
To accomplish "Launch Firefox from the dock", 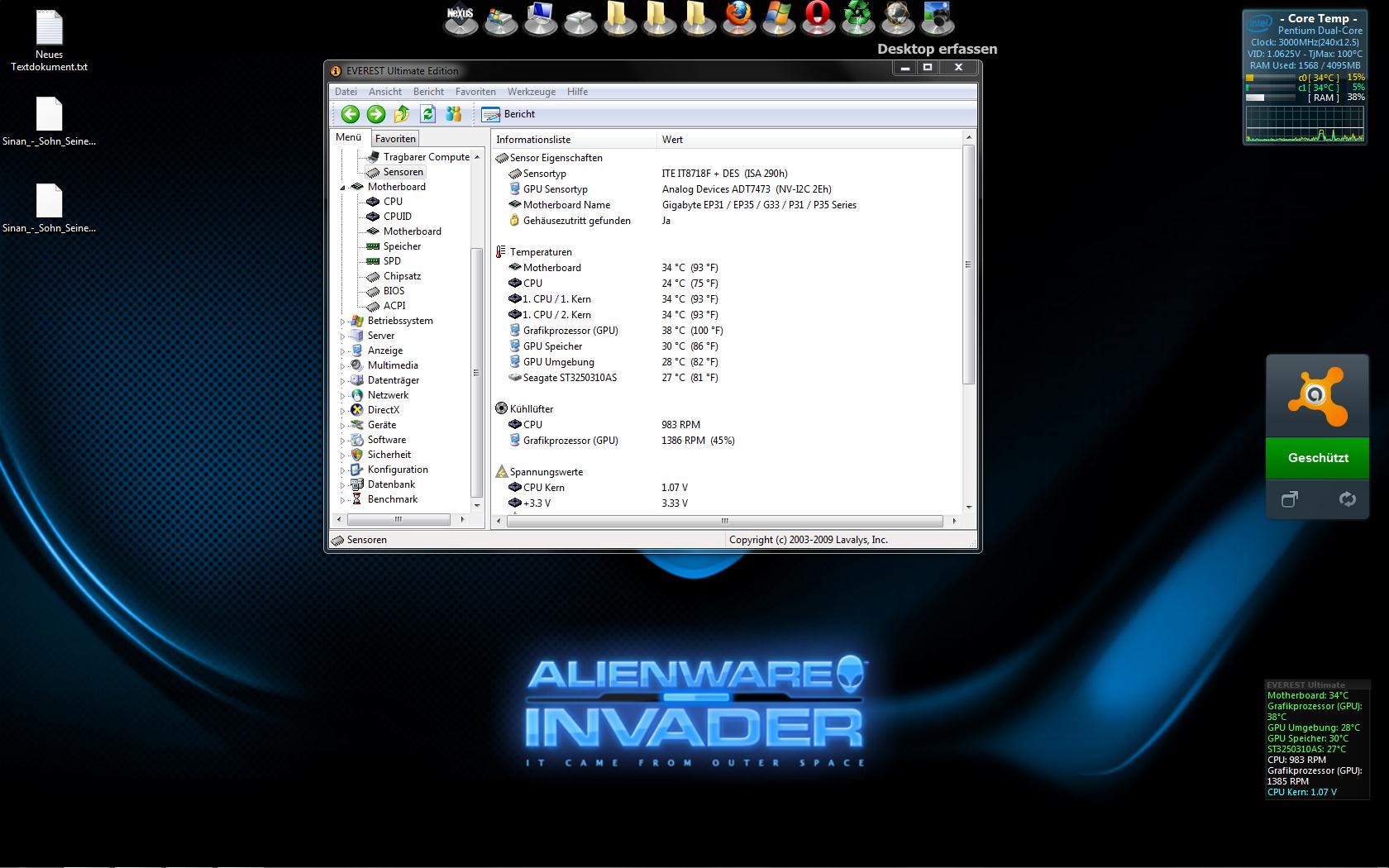I will [738, 19].
